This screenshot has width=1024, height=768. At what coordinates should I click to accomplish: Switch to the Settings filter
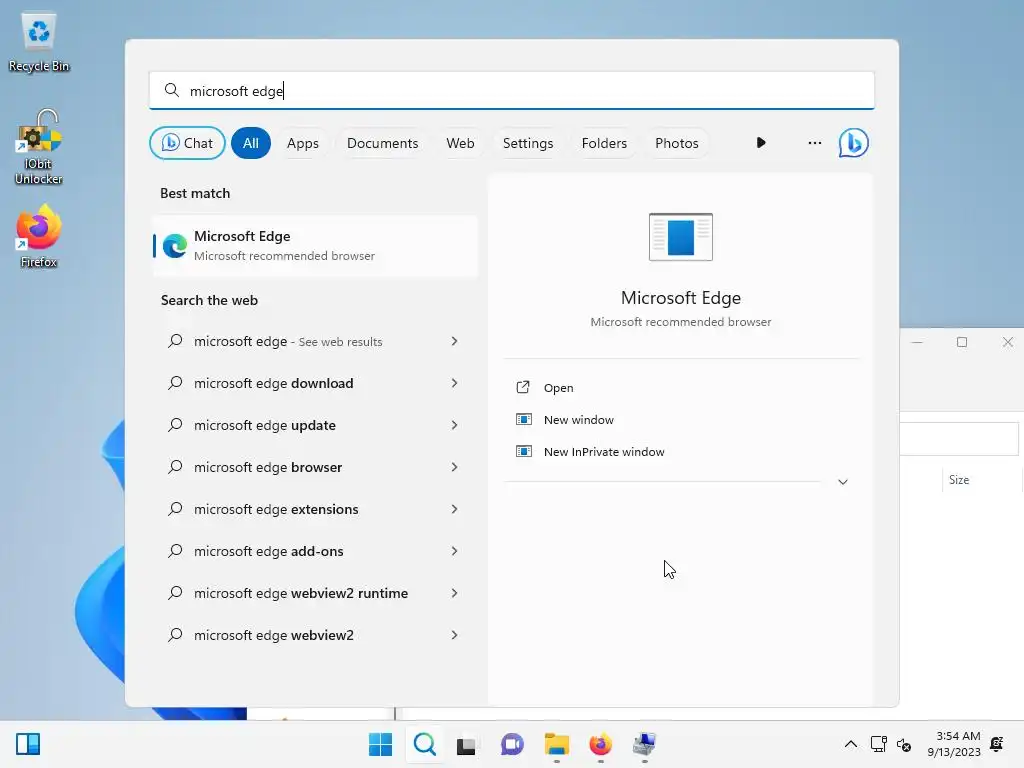(x=528, y=143)
